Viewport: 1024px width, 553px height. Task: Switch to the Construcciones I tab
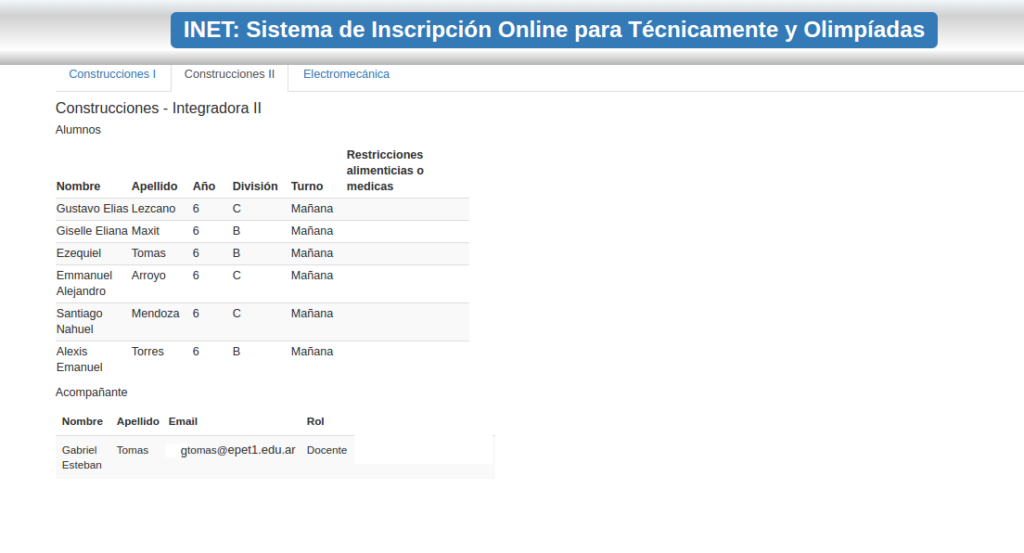(x=112, y=74)
